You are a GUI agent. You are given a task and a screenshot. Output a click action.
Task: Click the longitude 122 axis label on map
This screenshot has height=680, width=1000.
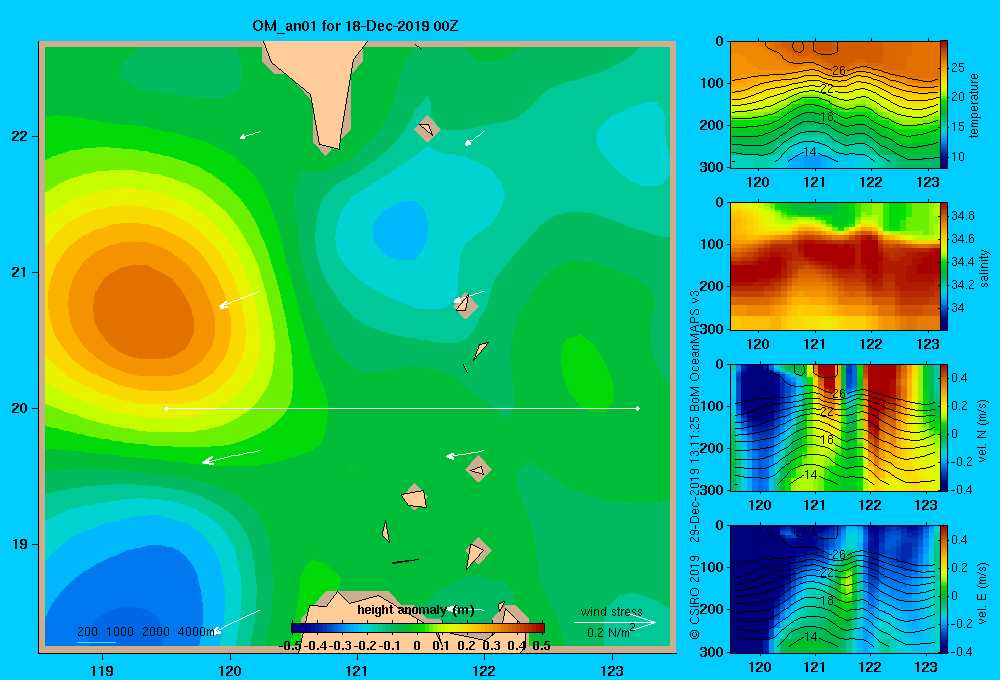point(484,670)
